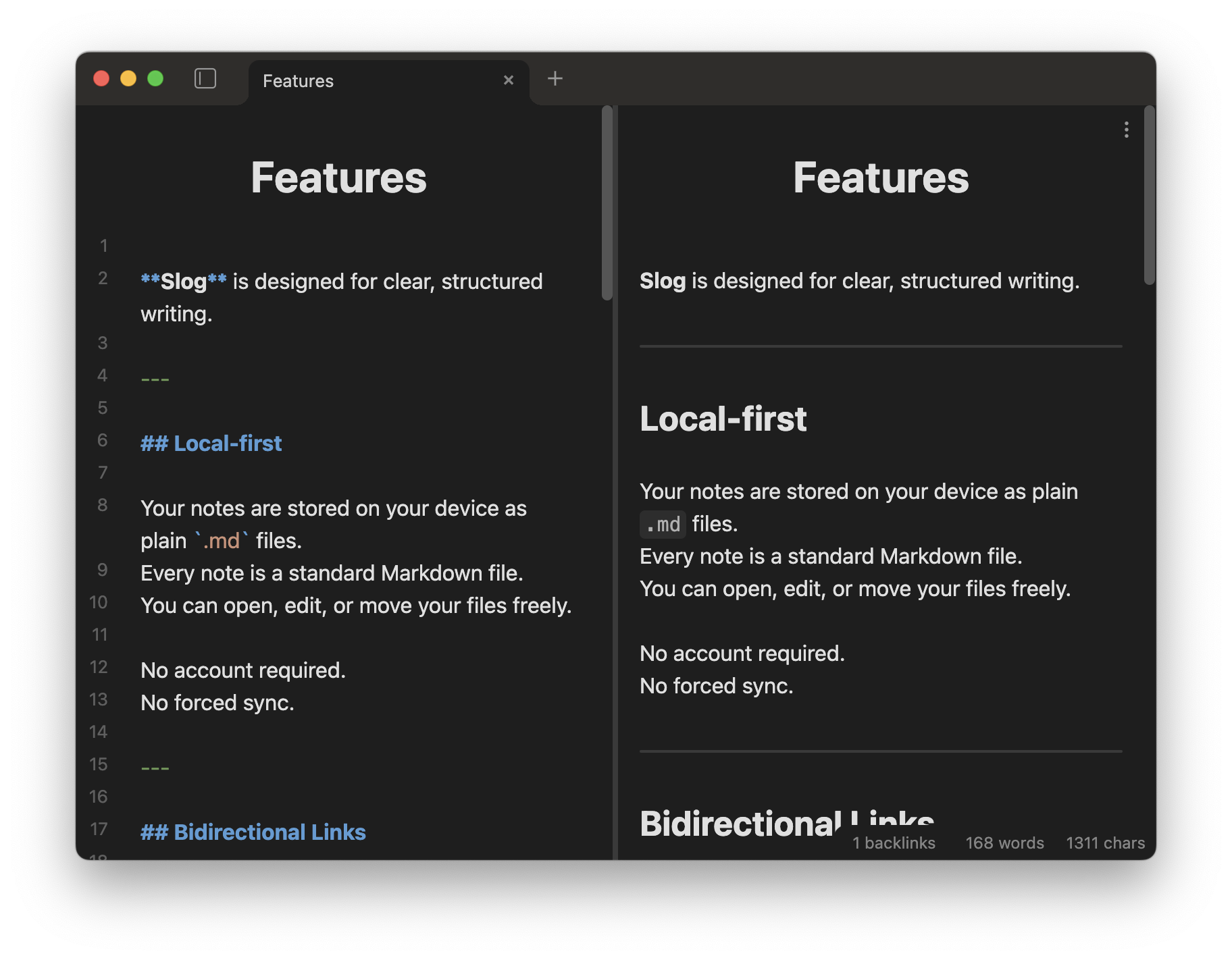The width and height of the screenshot is (1232, 960).
Task: Toggle the sidebar panel icon
Action: (x=205, y=79)
